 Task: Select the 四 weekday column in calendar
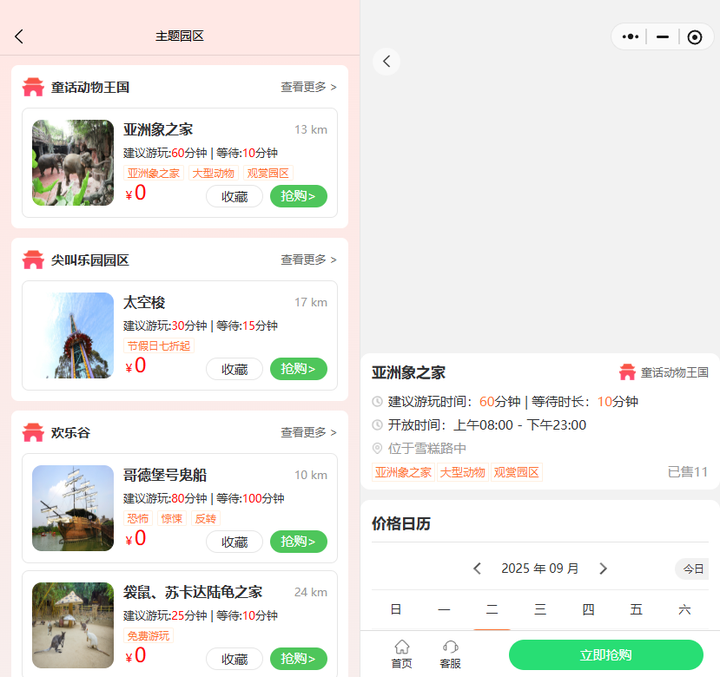pos(588,609)
